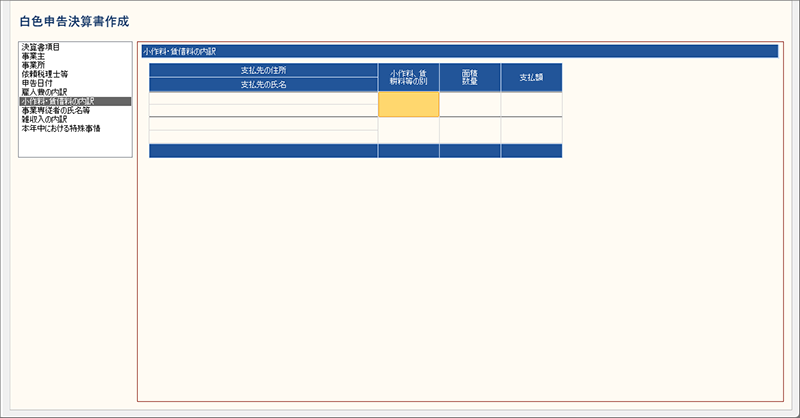Click first row 面積数量 cell
Image resolution: width=800 pixels, height=418 pixels.
469,104
